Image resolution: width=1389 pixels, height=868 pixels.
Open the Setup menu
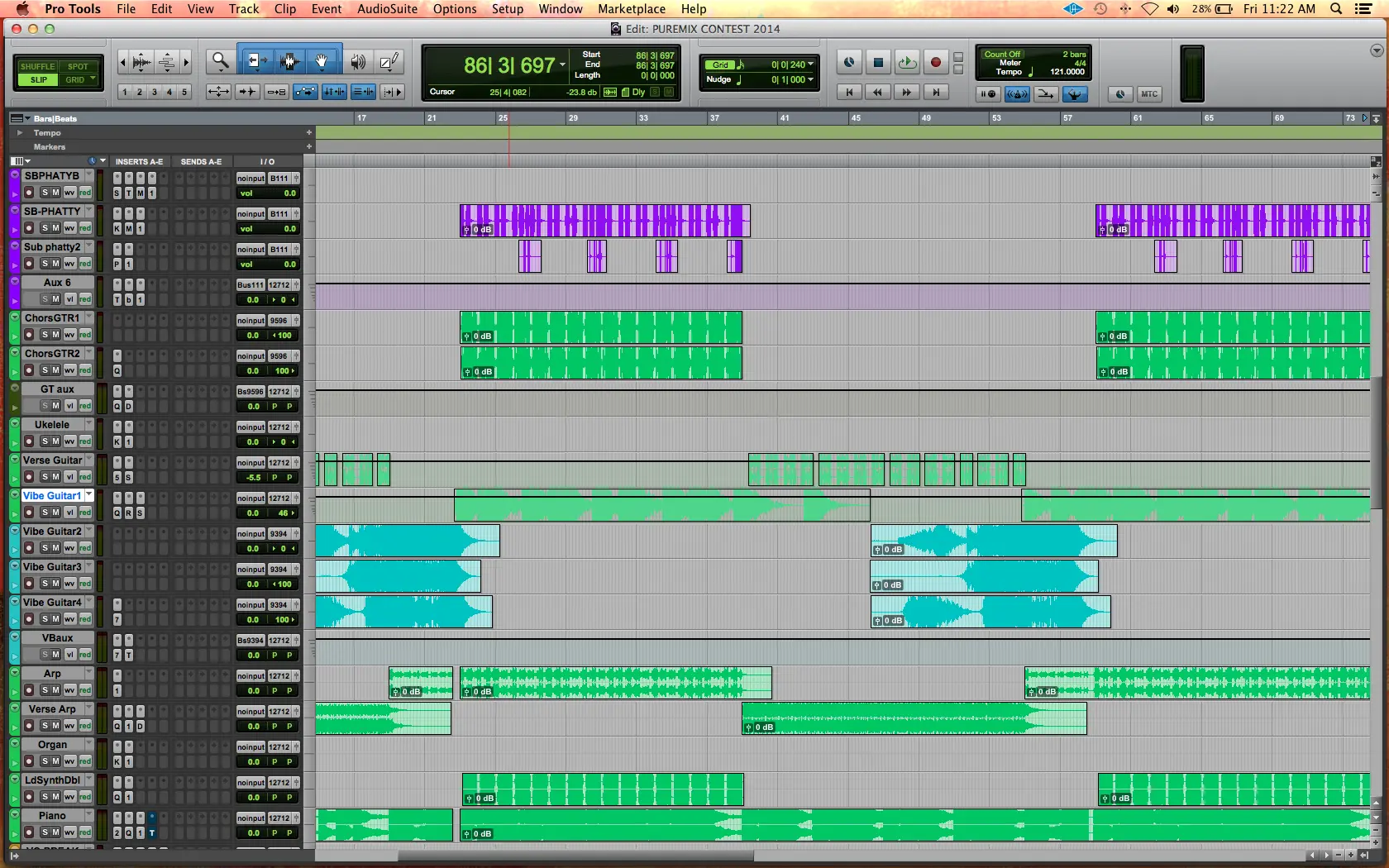click(508, 8)
